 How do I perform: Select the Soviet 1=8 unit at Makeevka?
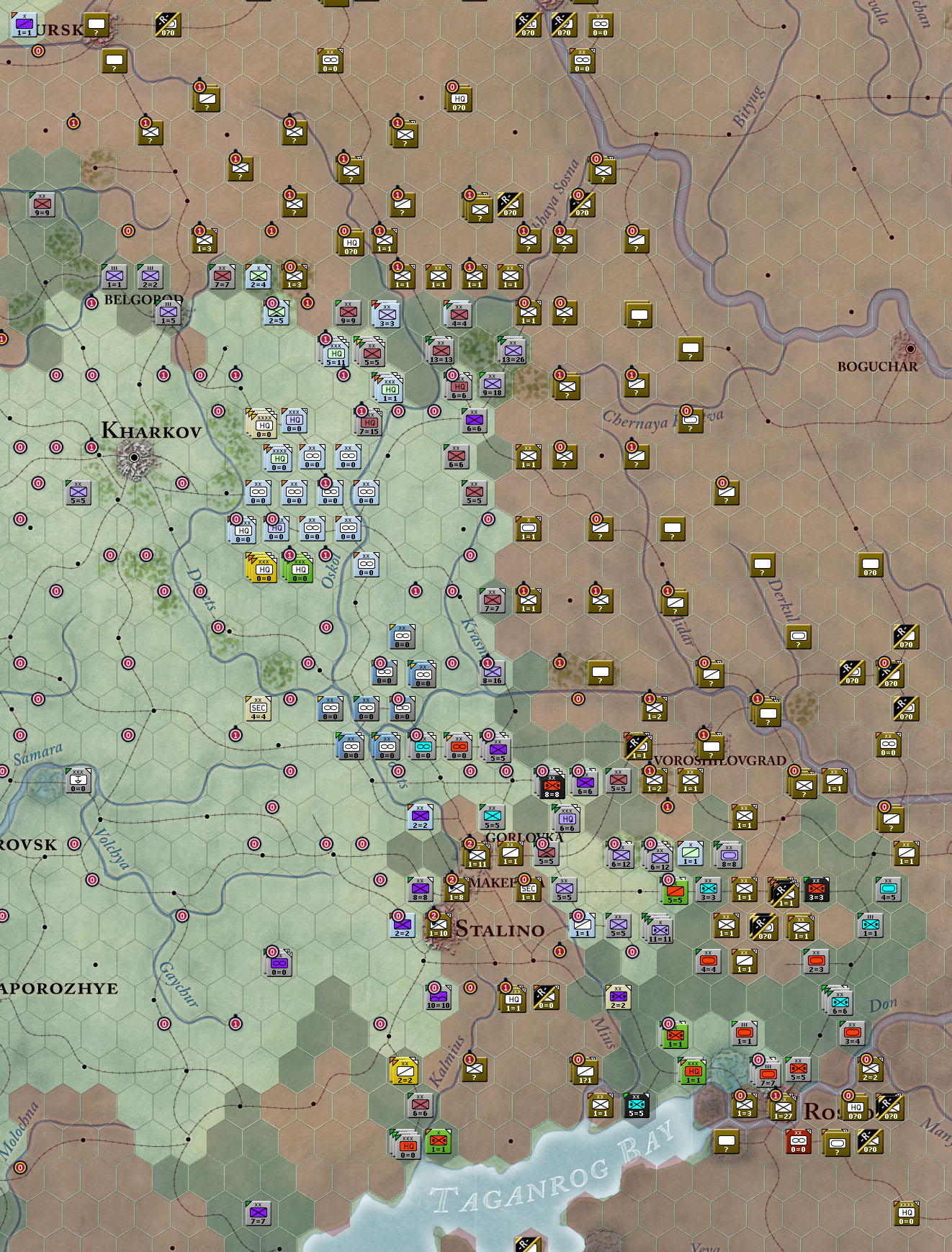(457, 889)
